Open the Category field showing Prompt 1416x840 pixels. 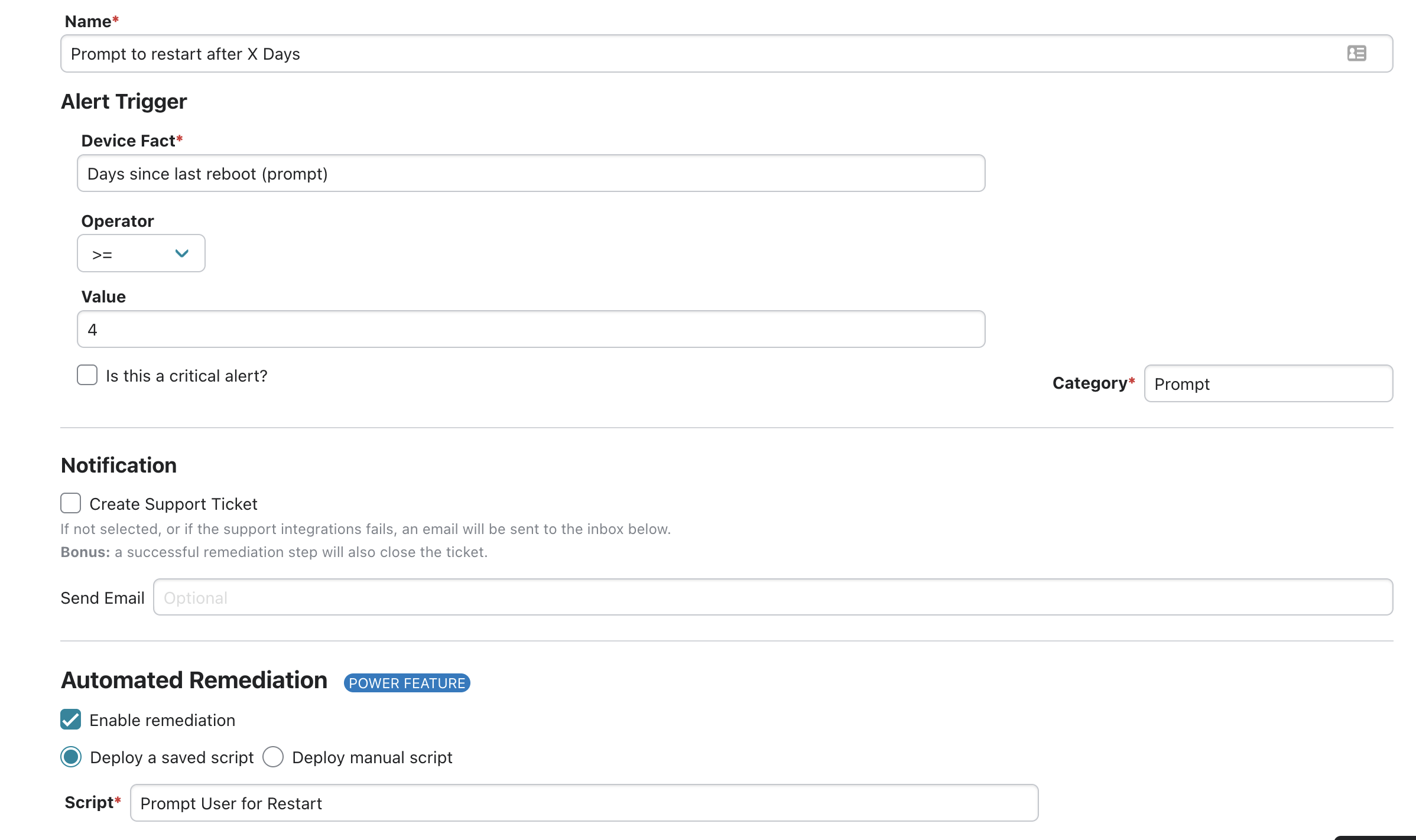click(1268, 383)
